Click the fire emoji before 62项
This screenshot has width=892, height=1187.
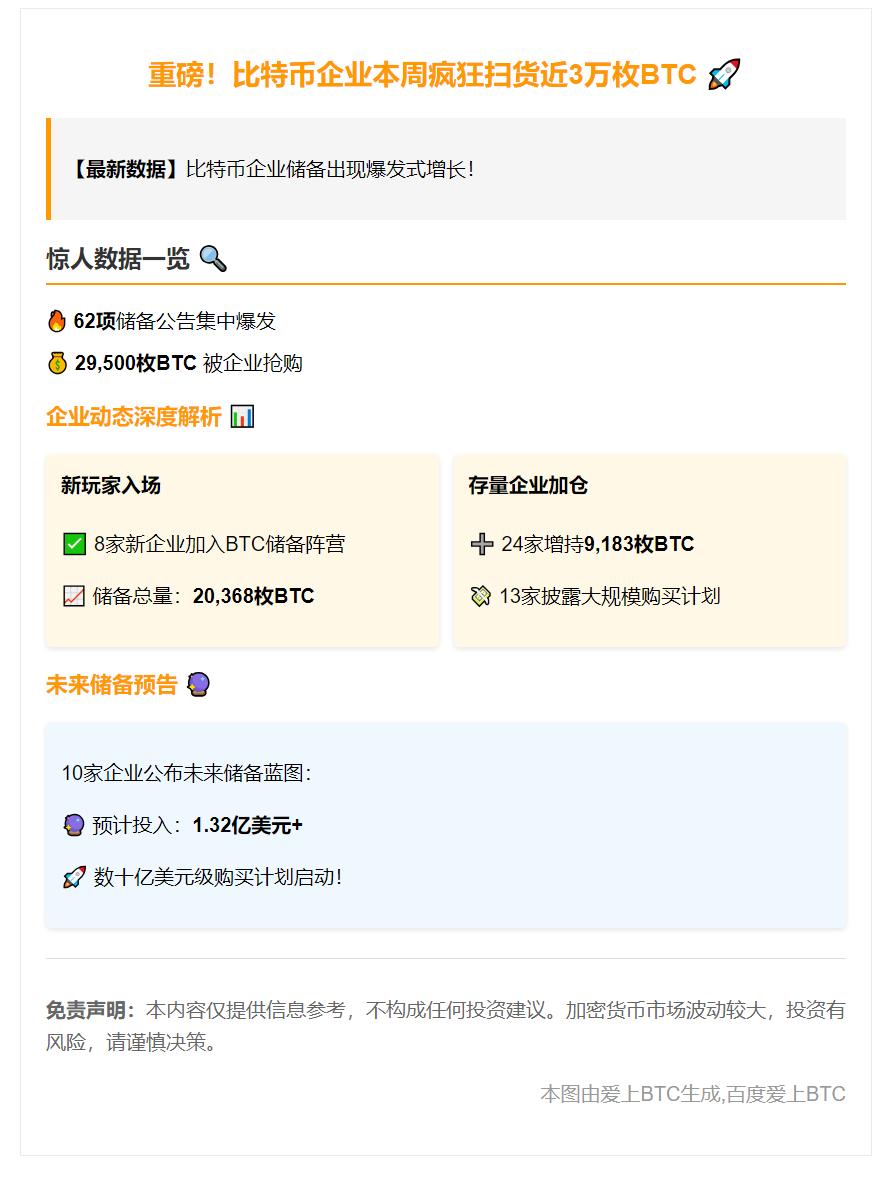tap(57, 321)
